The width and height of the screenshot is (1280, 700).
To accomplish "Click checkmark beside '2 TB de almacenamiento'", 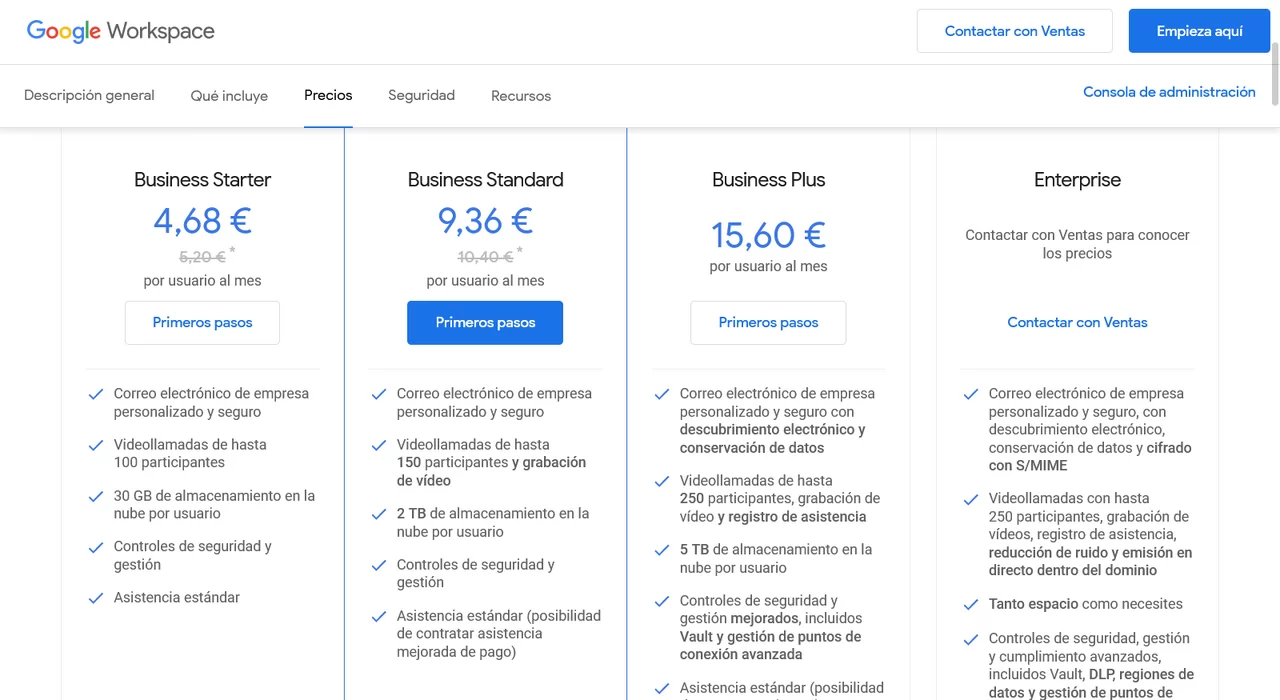I will coord(379,514).
